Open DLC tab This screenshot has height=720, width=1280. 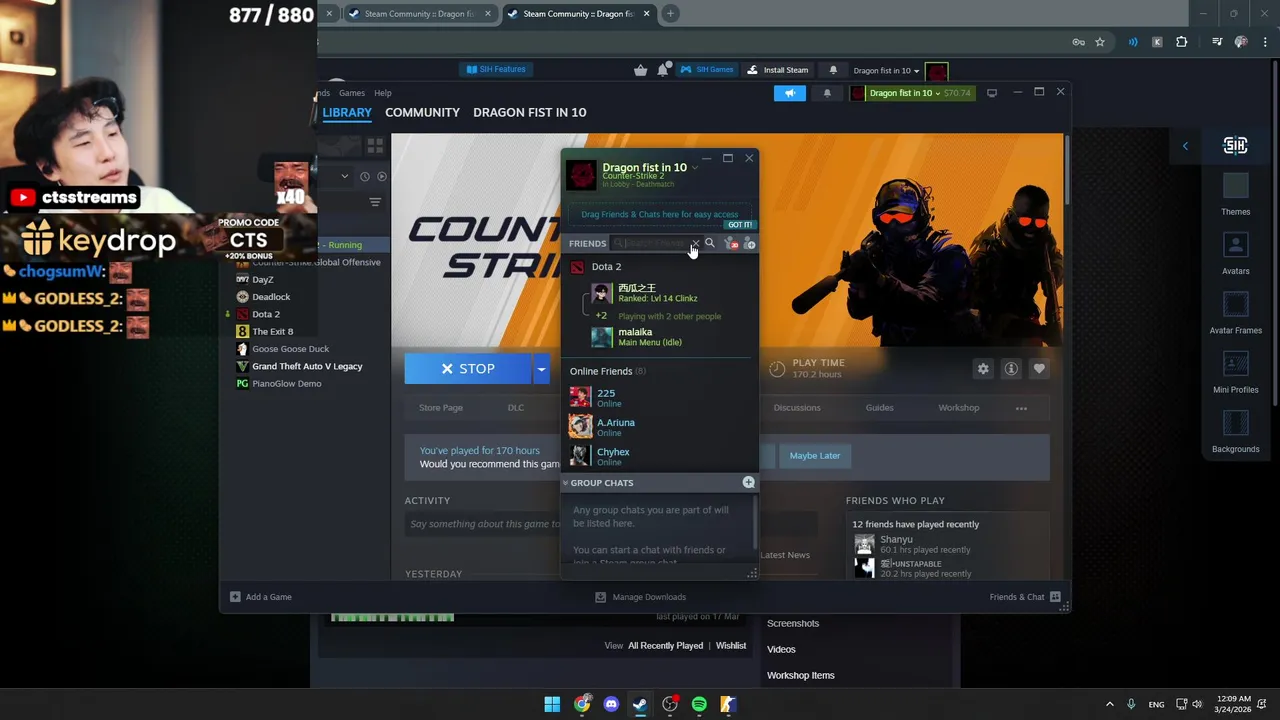516,408
